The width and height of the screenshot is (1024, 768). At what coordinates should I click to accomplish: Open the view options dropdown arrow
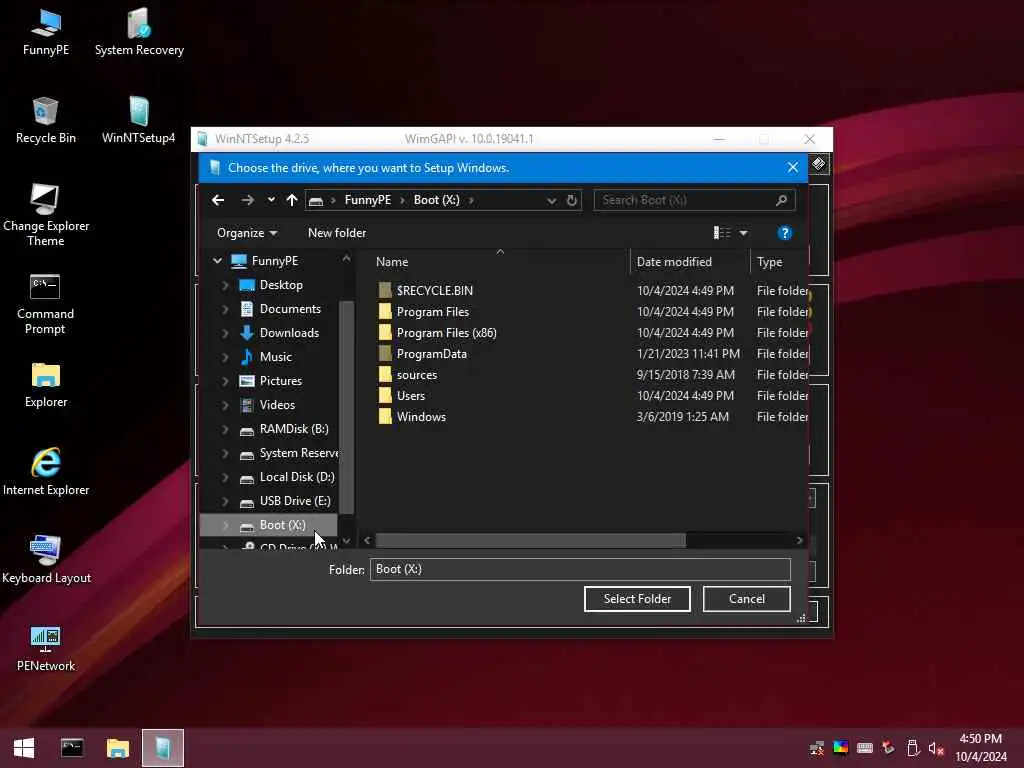(743, 233)
